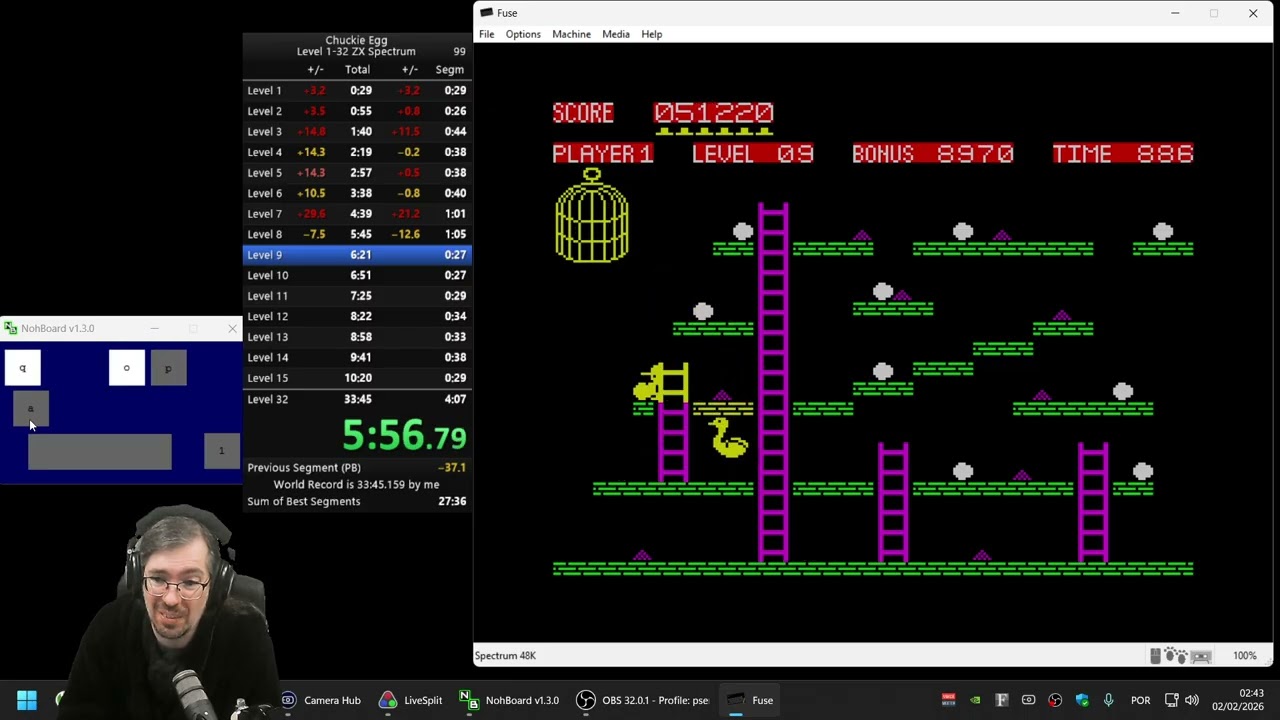Select the Level 15 split row in LiveSplit
This screenshot has height=720, width=1280.
[357, 377]
